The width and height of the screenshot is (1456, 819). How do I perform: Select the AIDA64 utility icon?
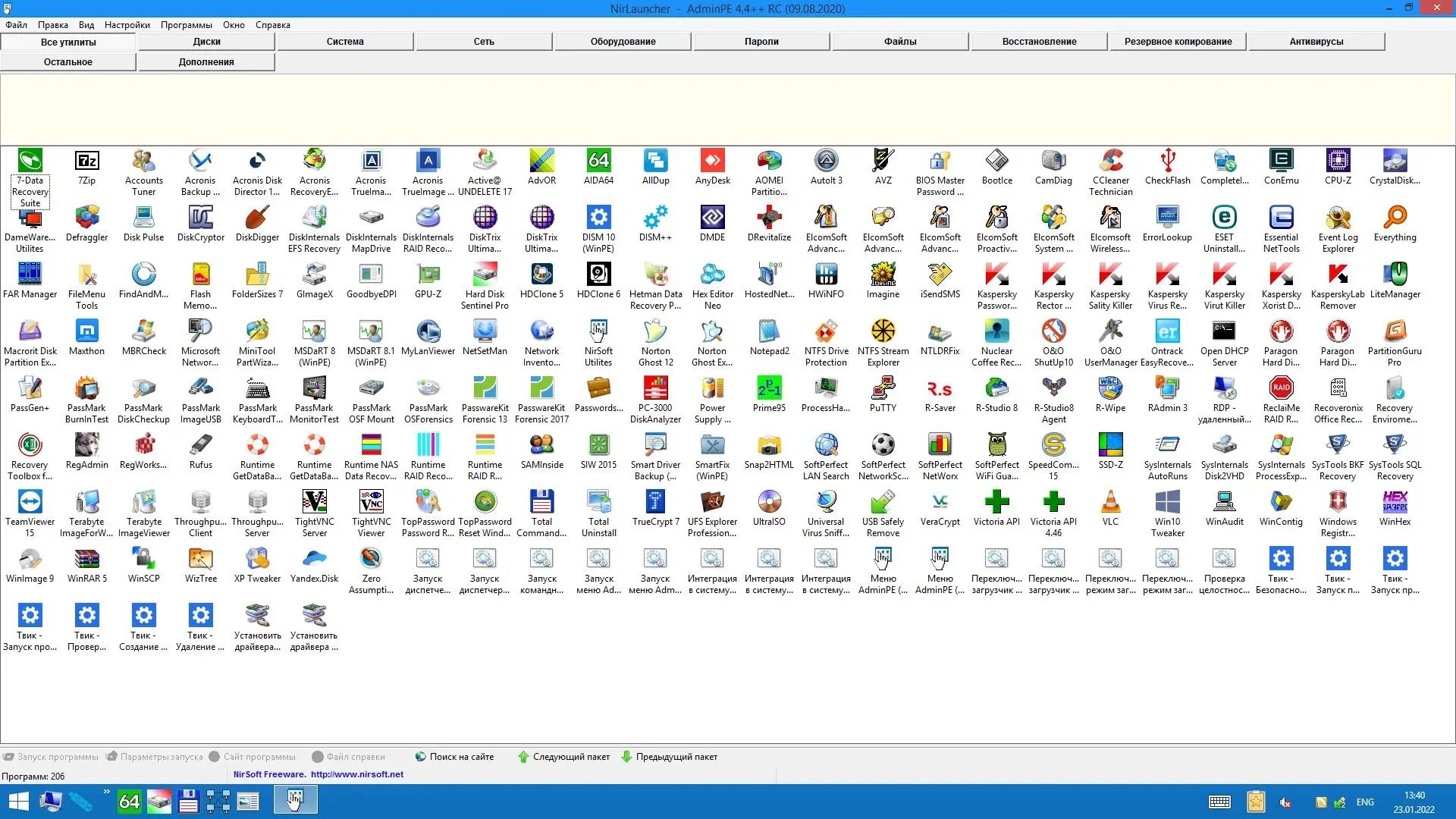click(x=598, y=162)
